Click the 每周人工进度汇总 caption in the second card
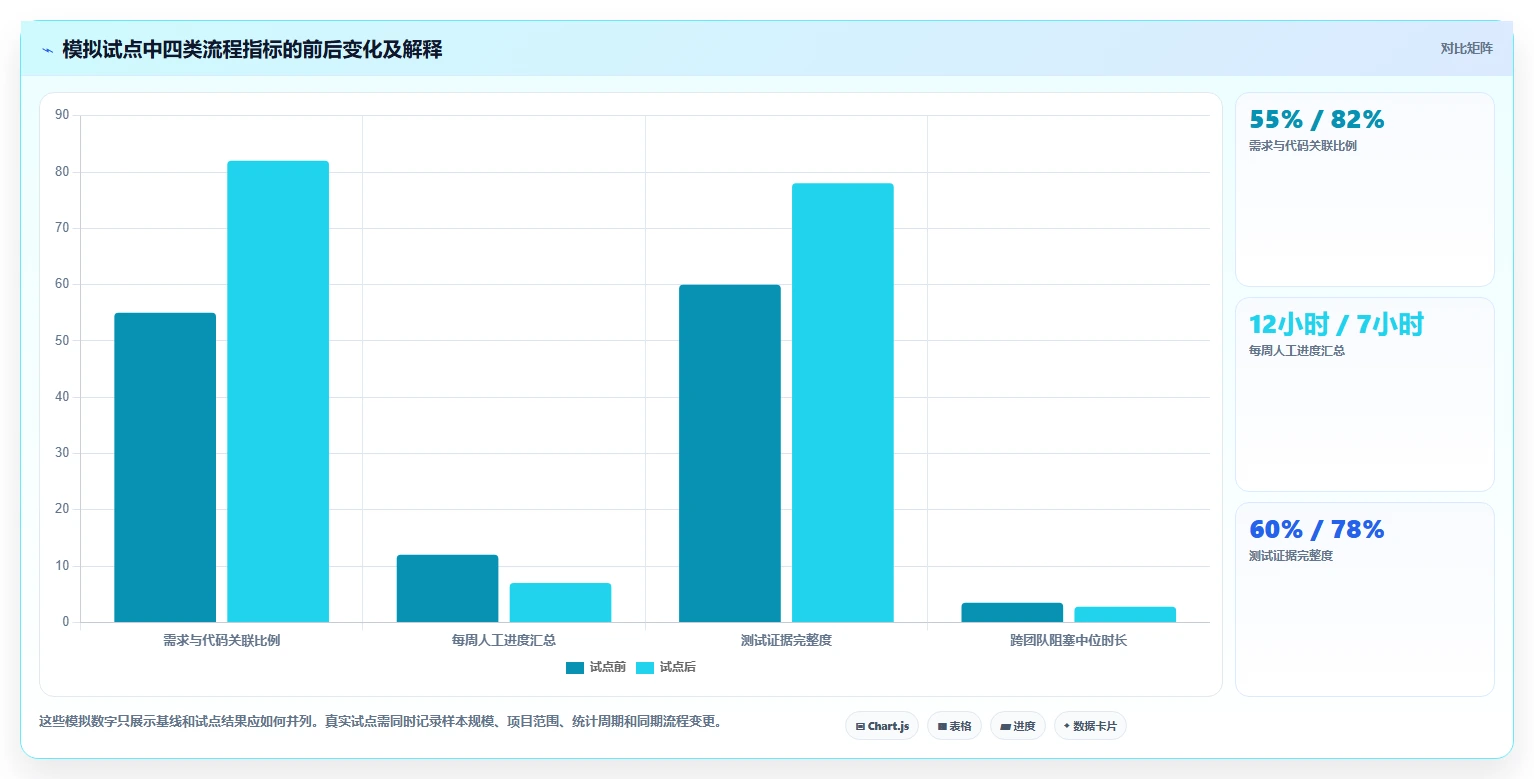The width and height of the screenshot is (1534, 779). (x=1297, y=351)
